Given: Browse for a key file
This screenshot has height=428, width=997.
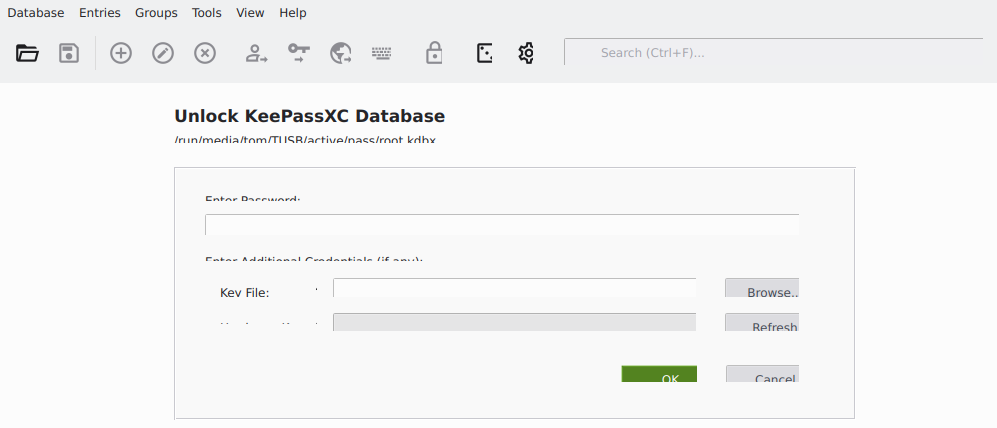Looking at the screenshot, I should click(762, 287).
